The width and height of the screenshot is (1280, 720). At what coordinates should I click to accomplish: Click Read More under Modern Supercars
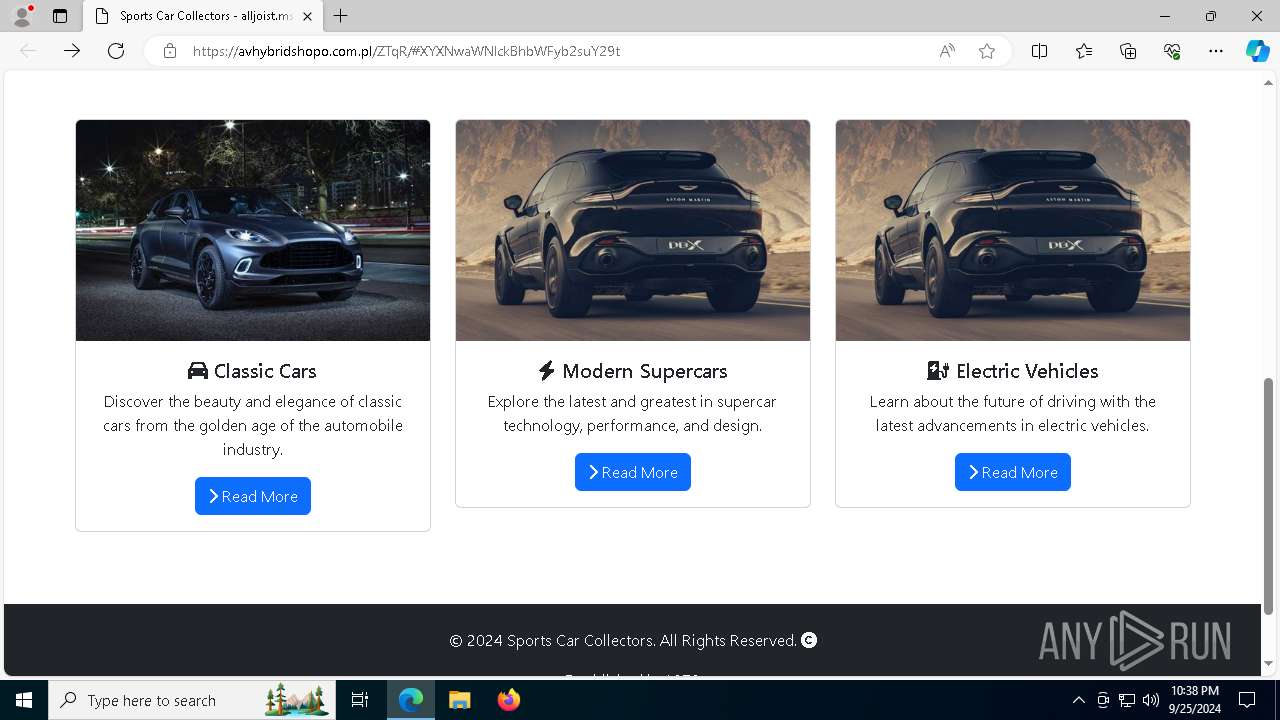633,472
